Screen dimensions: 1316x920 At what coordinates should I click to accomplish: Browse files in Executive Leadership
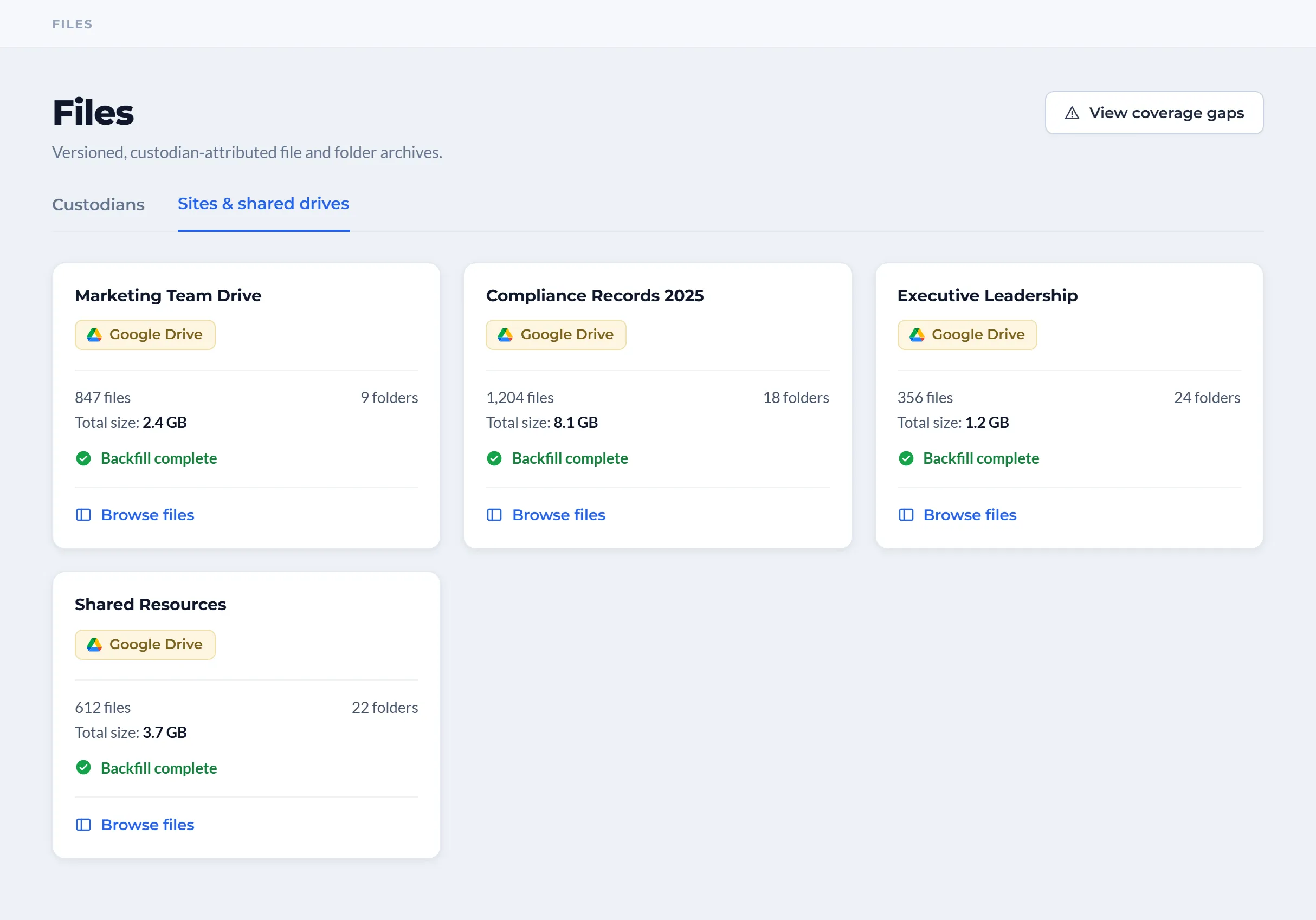pos(957,515)
